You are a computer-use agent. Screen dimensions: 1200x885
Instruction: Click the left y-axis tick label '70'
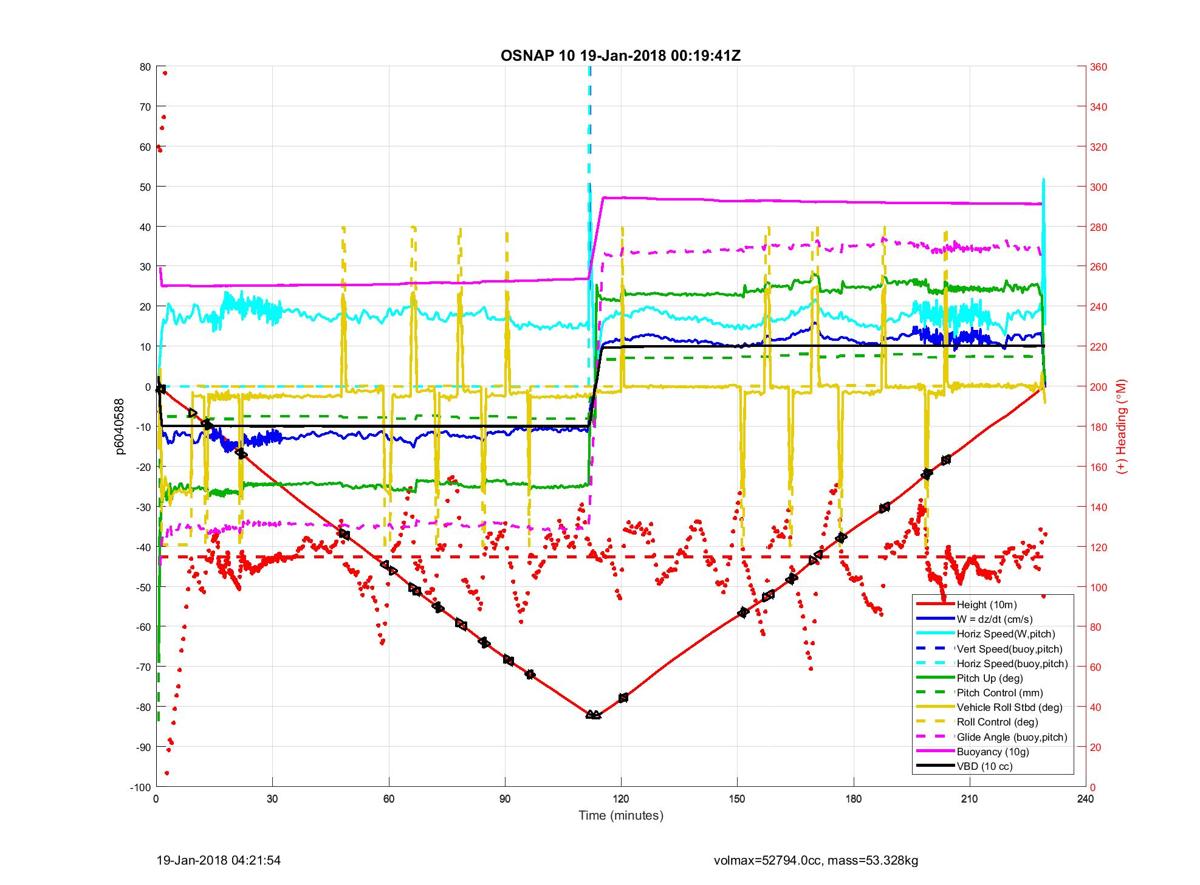point(144,107)
